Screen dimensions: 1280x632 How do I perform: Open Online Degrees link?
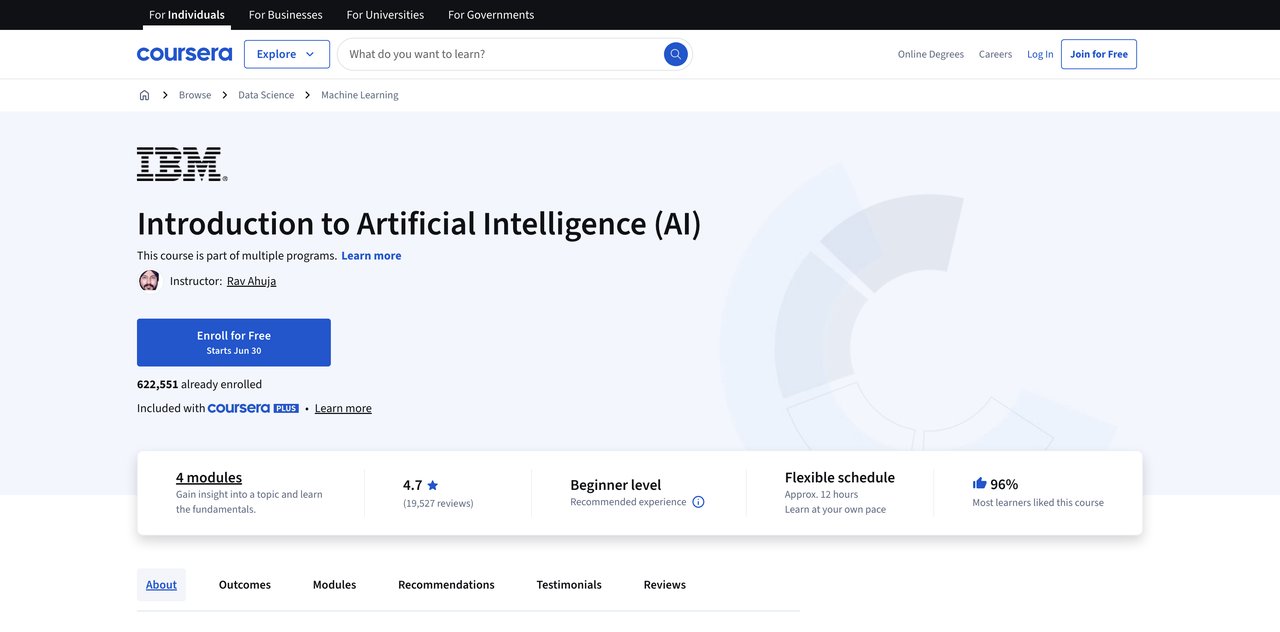pyautogui.click(x=931, y=54)
